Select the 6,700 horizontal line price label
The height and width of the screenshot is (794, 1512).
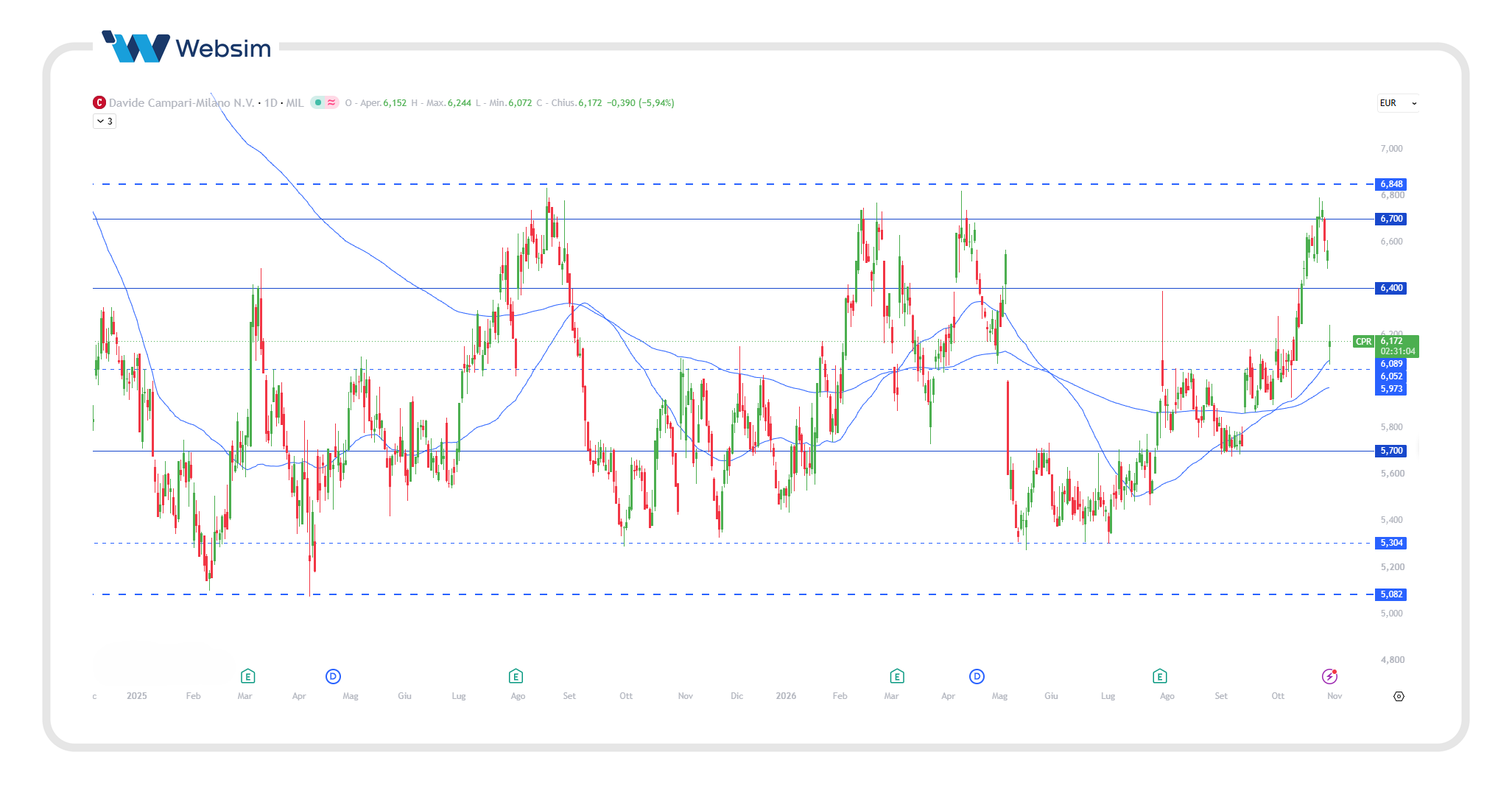[x=1390, y=219]
